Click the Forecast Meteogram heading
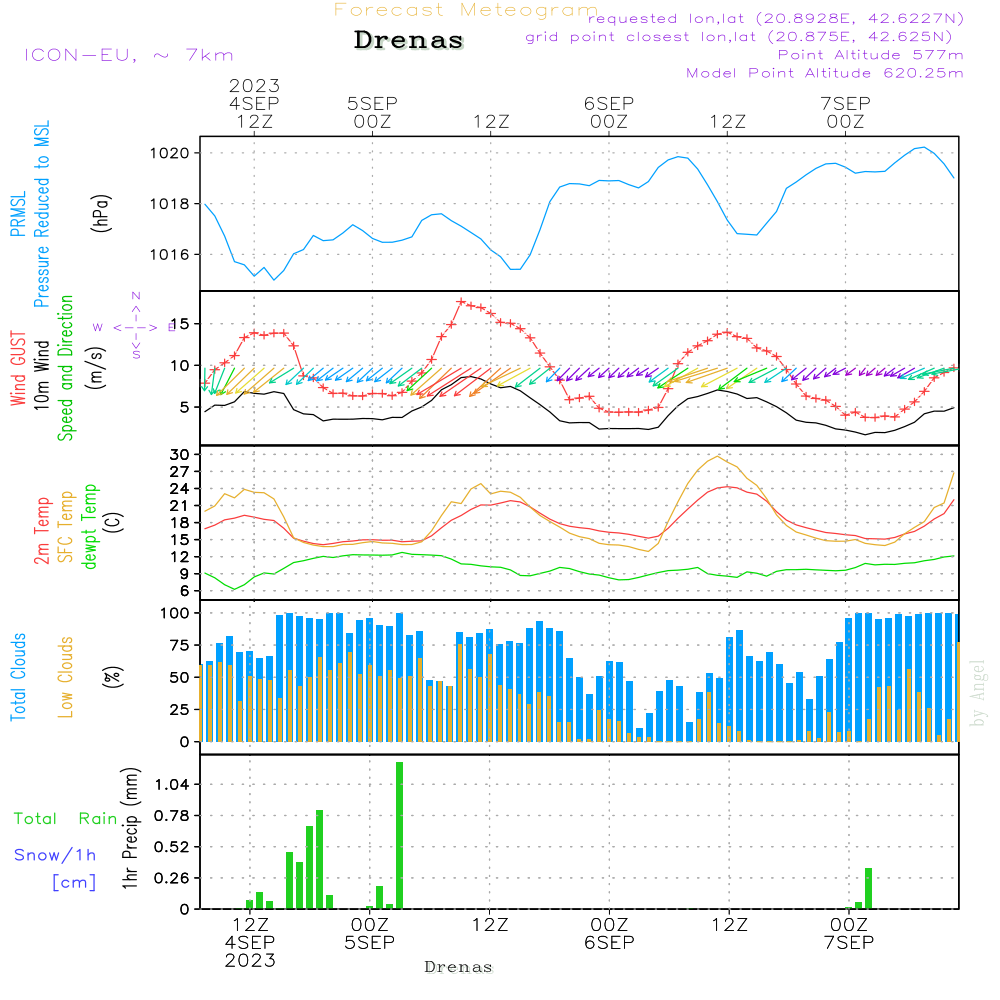 [x=466, y=10]
